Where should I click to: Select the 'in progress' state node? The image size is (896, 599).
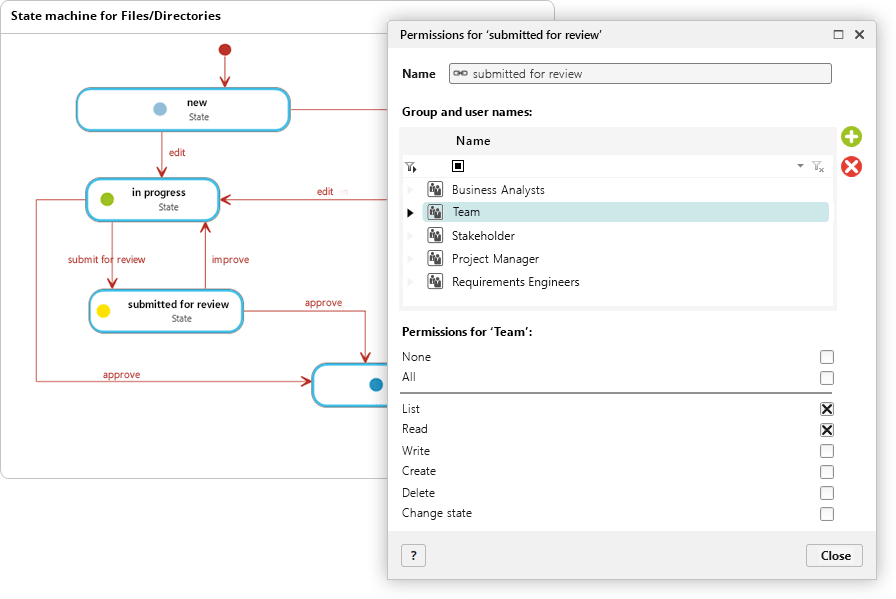click(x=153, y=199)
